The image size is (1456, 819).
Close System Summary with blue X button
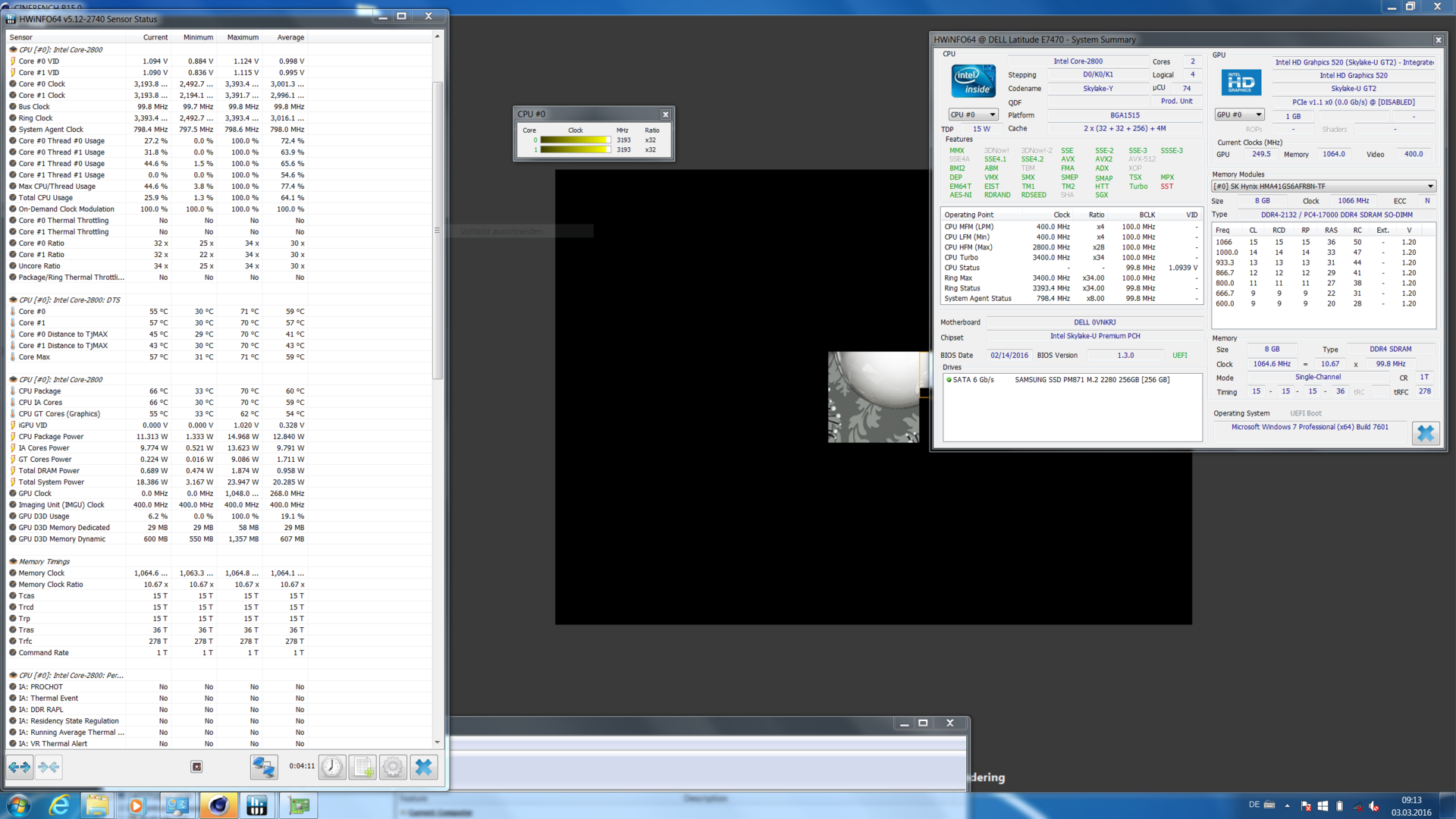1426,433
